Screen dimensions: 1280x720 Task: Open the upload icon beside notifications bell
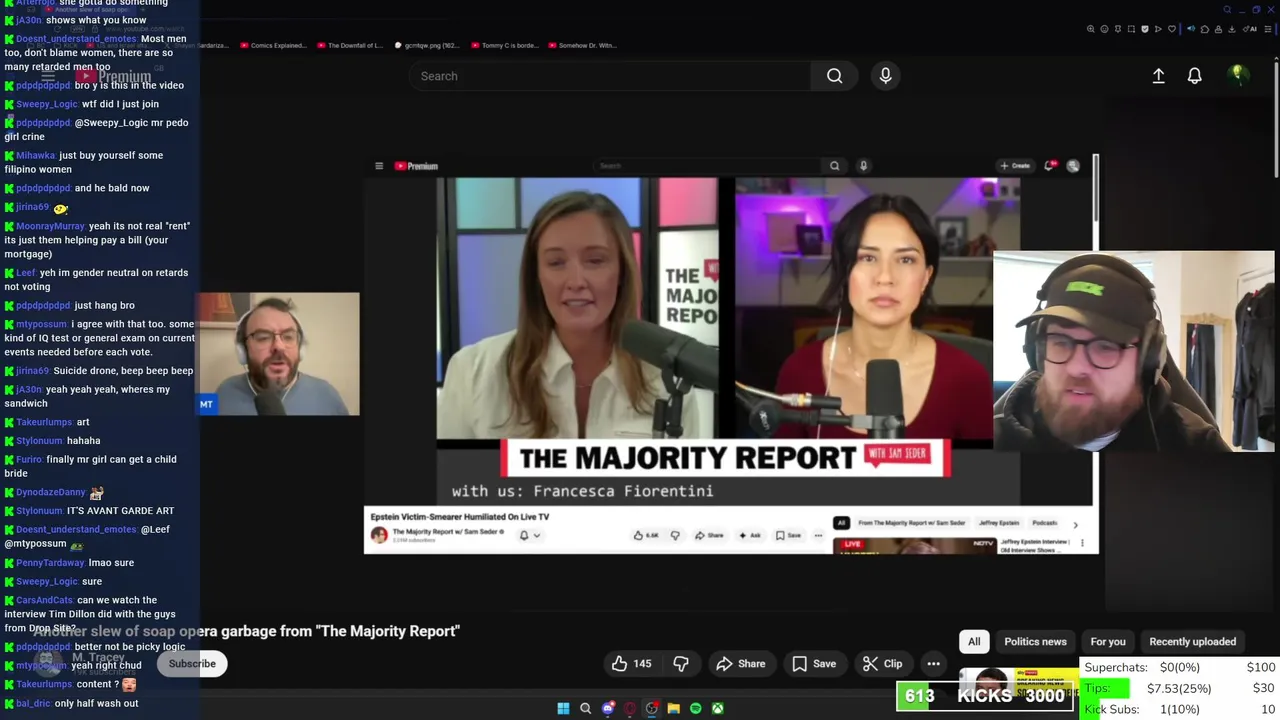tap(1158, 76)
